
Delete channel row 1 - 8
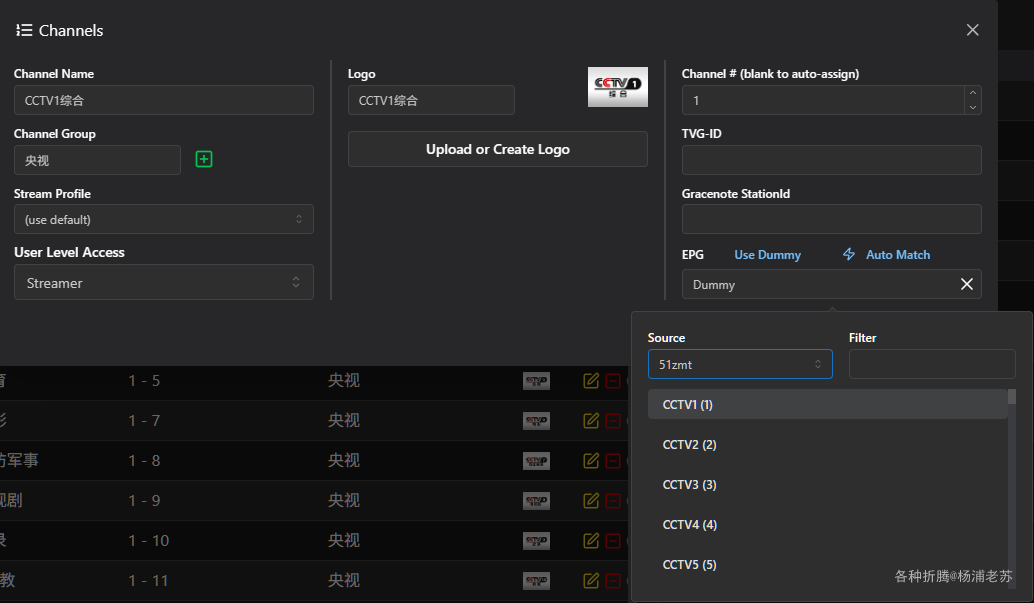pos(613,460)
